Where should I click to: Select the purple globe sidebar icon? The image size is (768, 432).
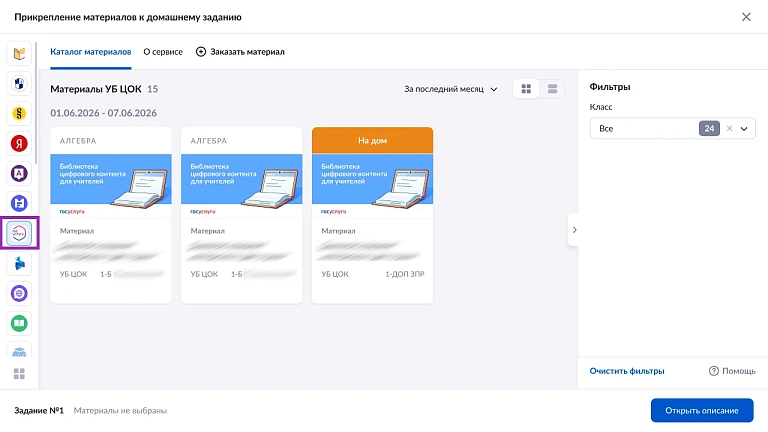(x=19, y=293)
